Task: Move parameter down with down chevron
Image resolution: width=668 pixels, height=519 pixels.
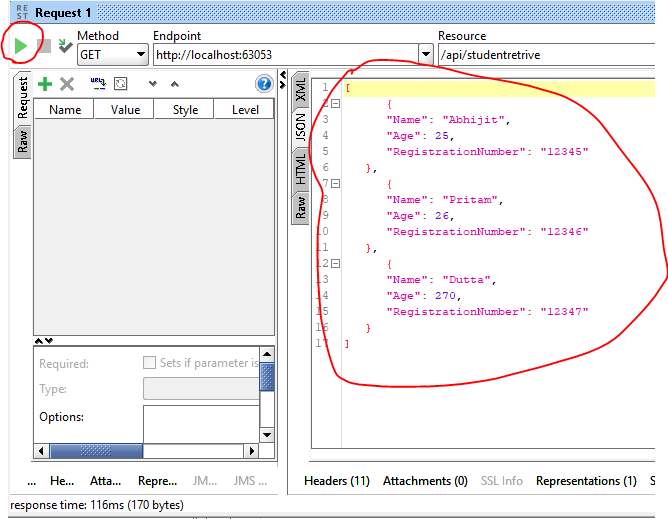Action: (x=153, y=84)
